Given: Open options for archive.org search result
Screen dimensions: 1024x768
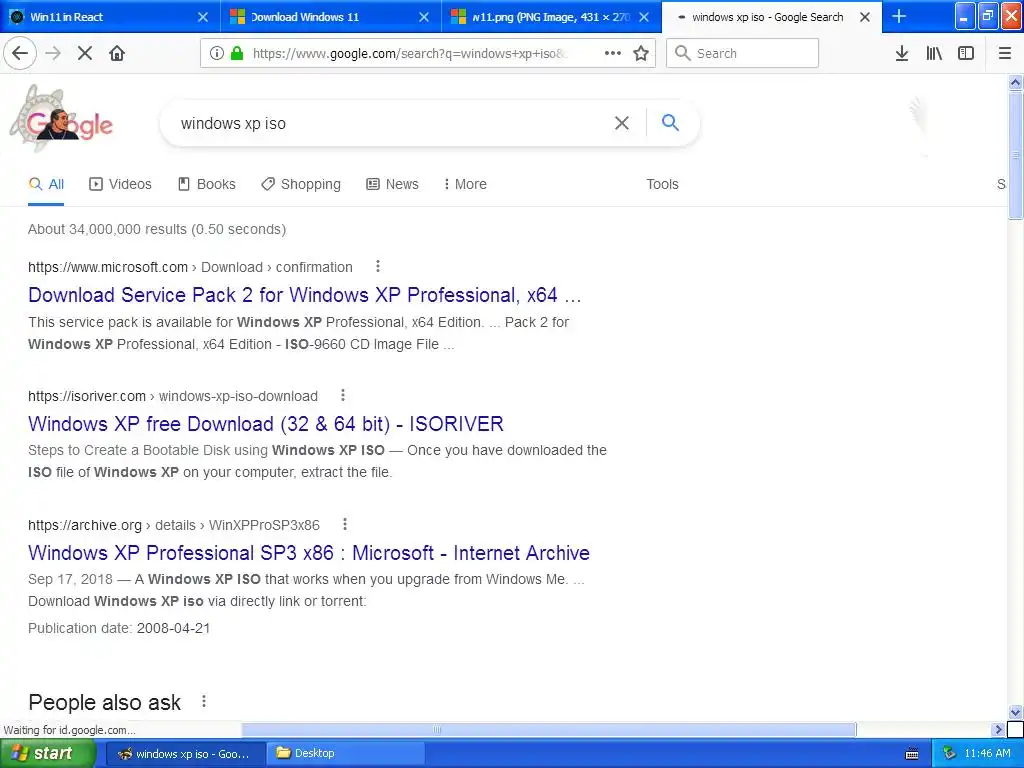Looking at the screenshot, I should 345,524.
